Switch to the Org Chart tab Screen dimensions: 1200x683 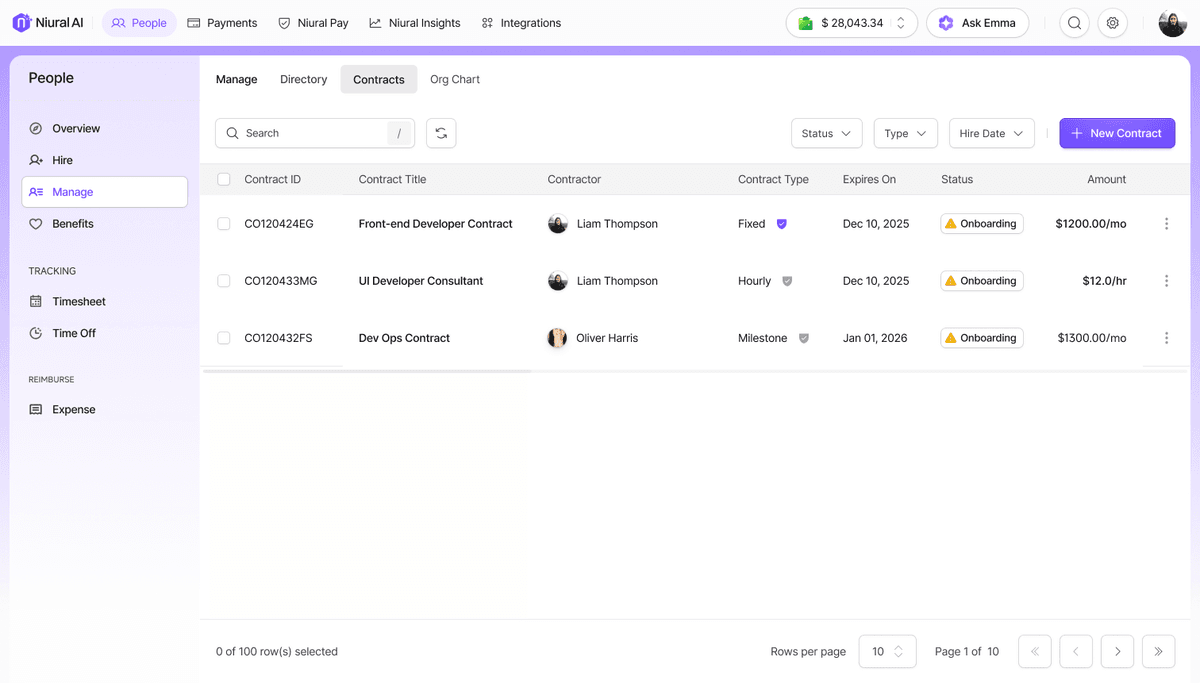(x=454, y=79)
